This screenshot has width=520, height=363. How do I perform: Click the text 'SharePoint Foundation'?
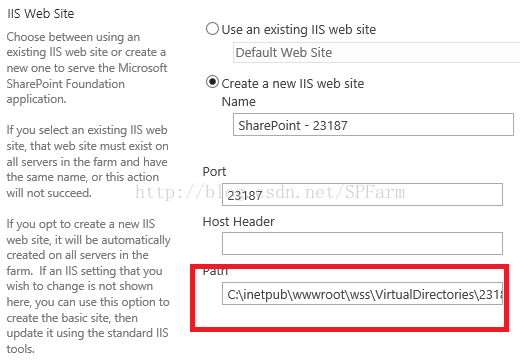(66, 84)
